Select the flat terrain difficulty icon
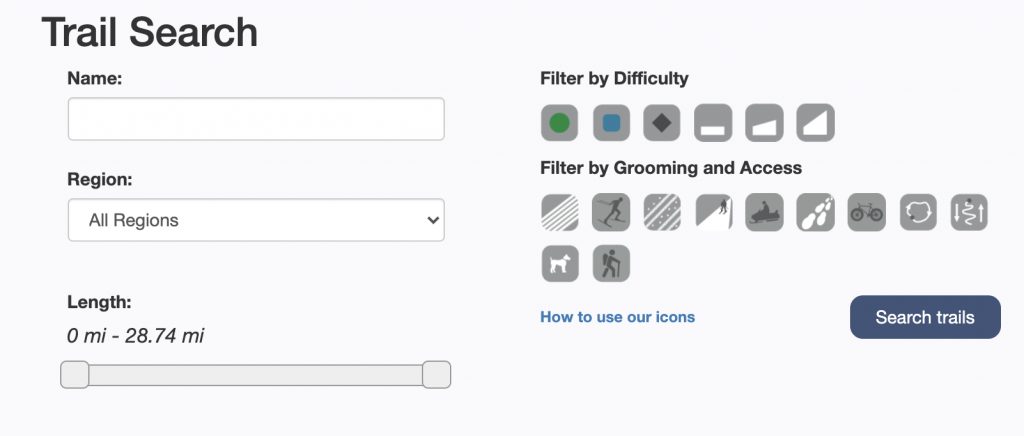 [x=713, y=123]
